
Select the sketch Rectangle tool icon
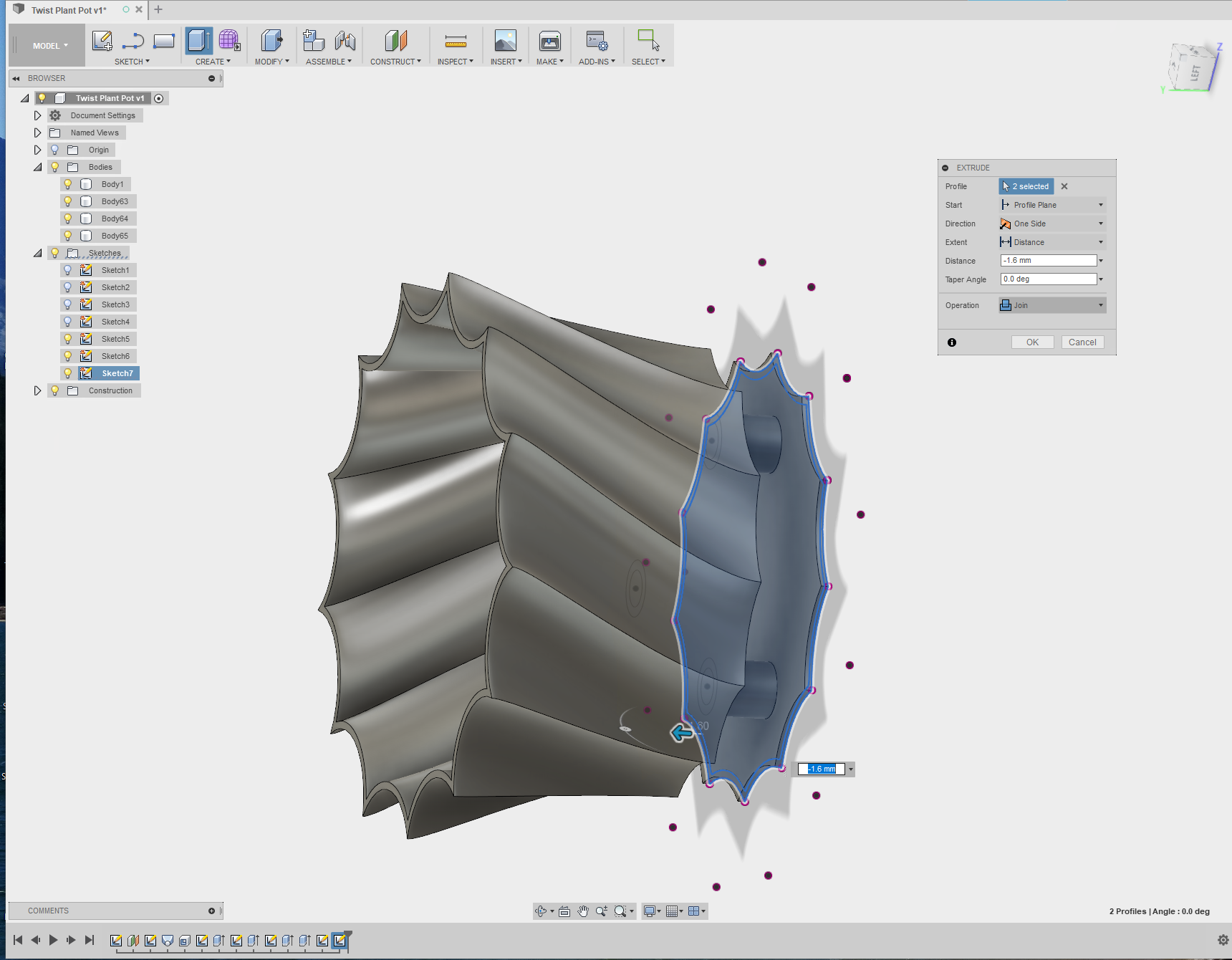coord(164,41)
